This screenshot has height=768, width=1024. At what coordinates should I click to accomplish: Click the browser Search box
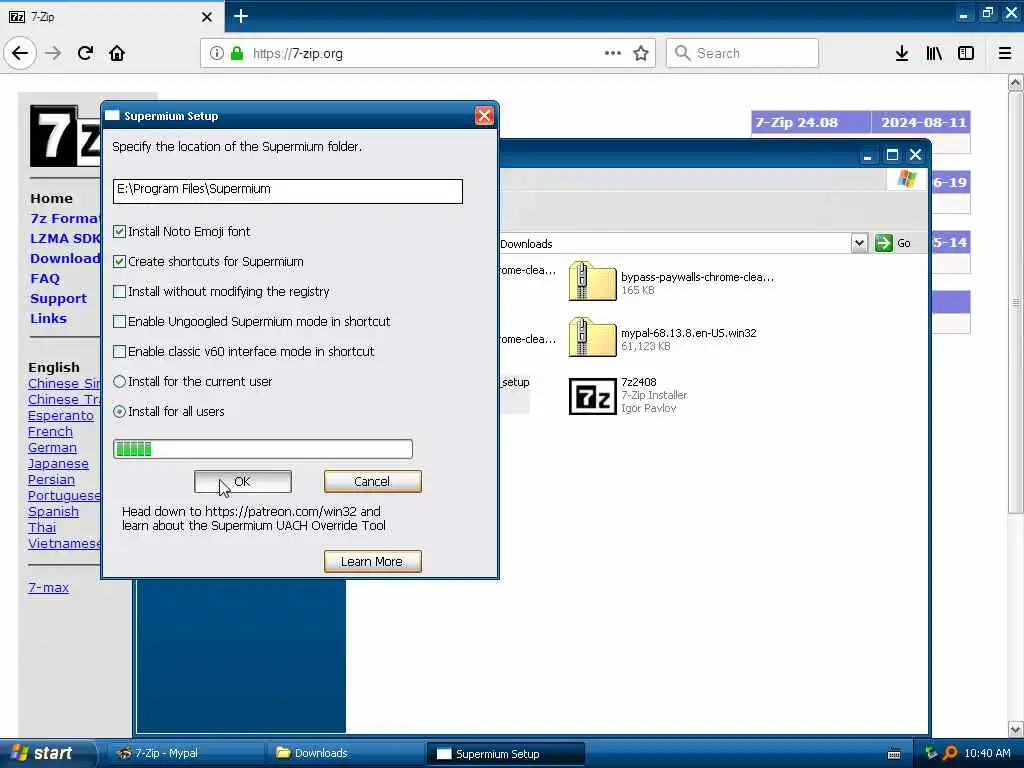point(742,53)
